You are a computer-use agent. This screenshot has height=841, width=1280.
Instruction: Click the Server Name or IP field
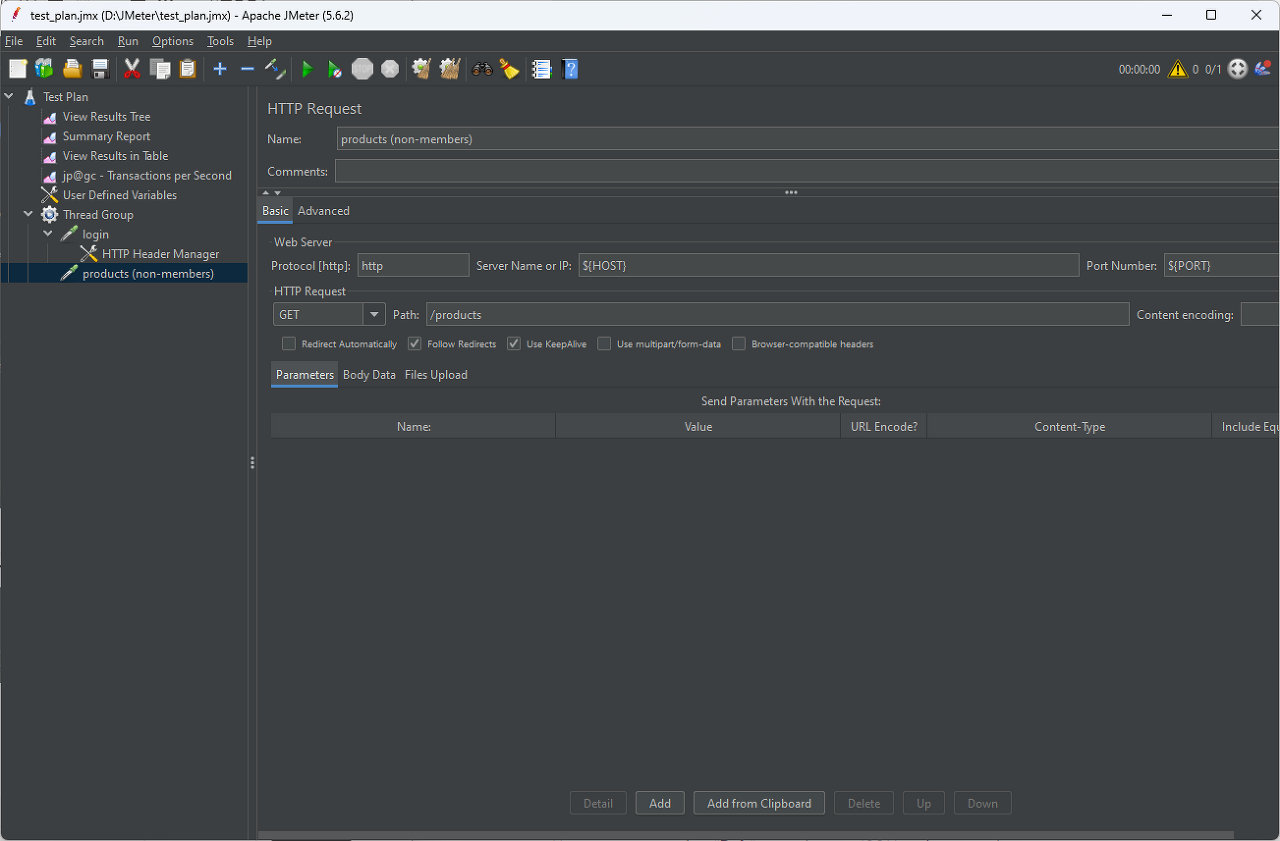tap(829, 266)
